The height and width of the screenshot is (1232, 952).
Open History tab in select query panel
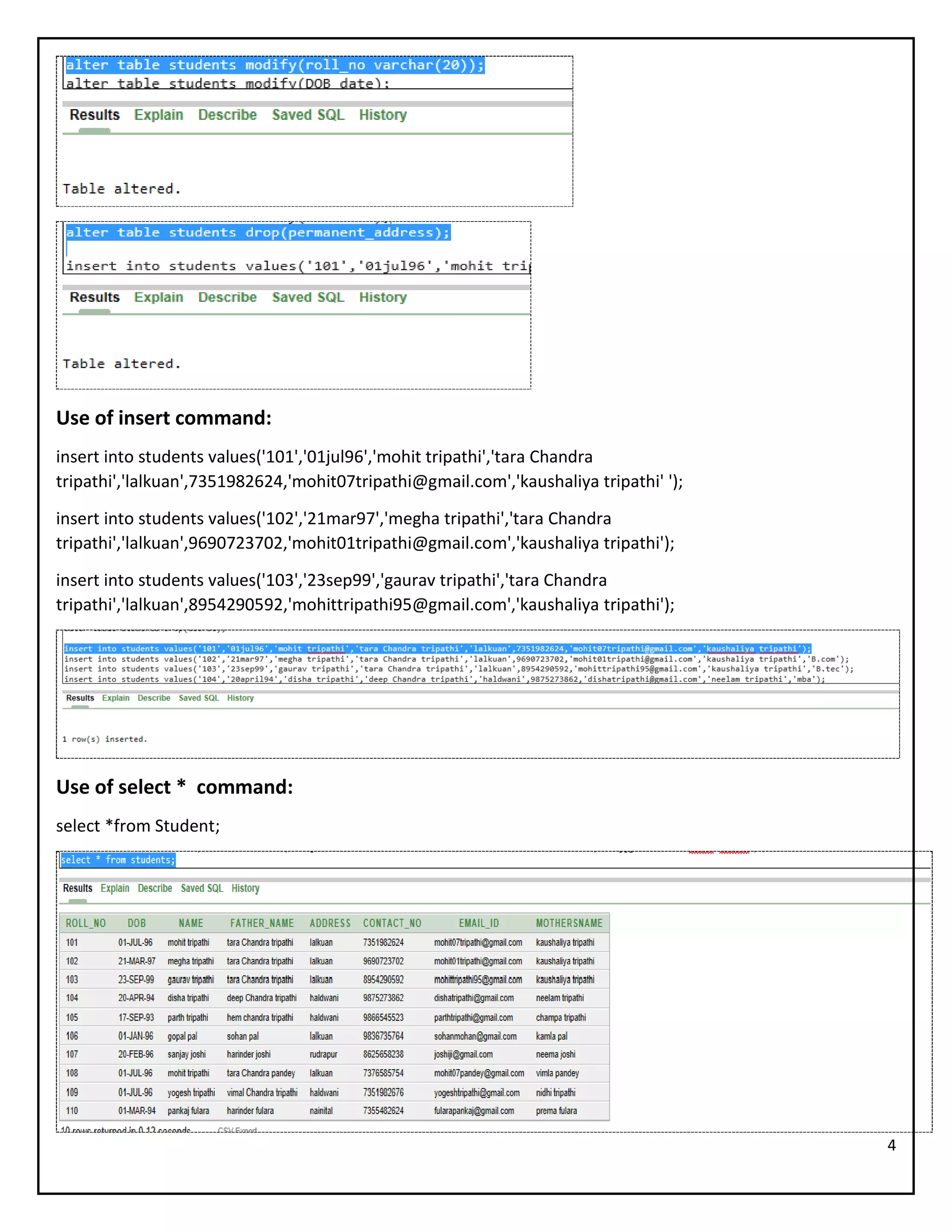(245, 888)
